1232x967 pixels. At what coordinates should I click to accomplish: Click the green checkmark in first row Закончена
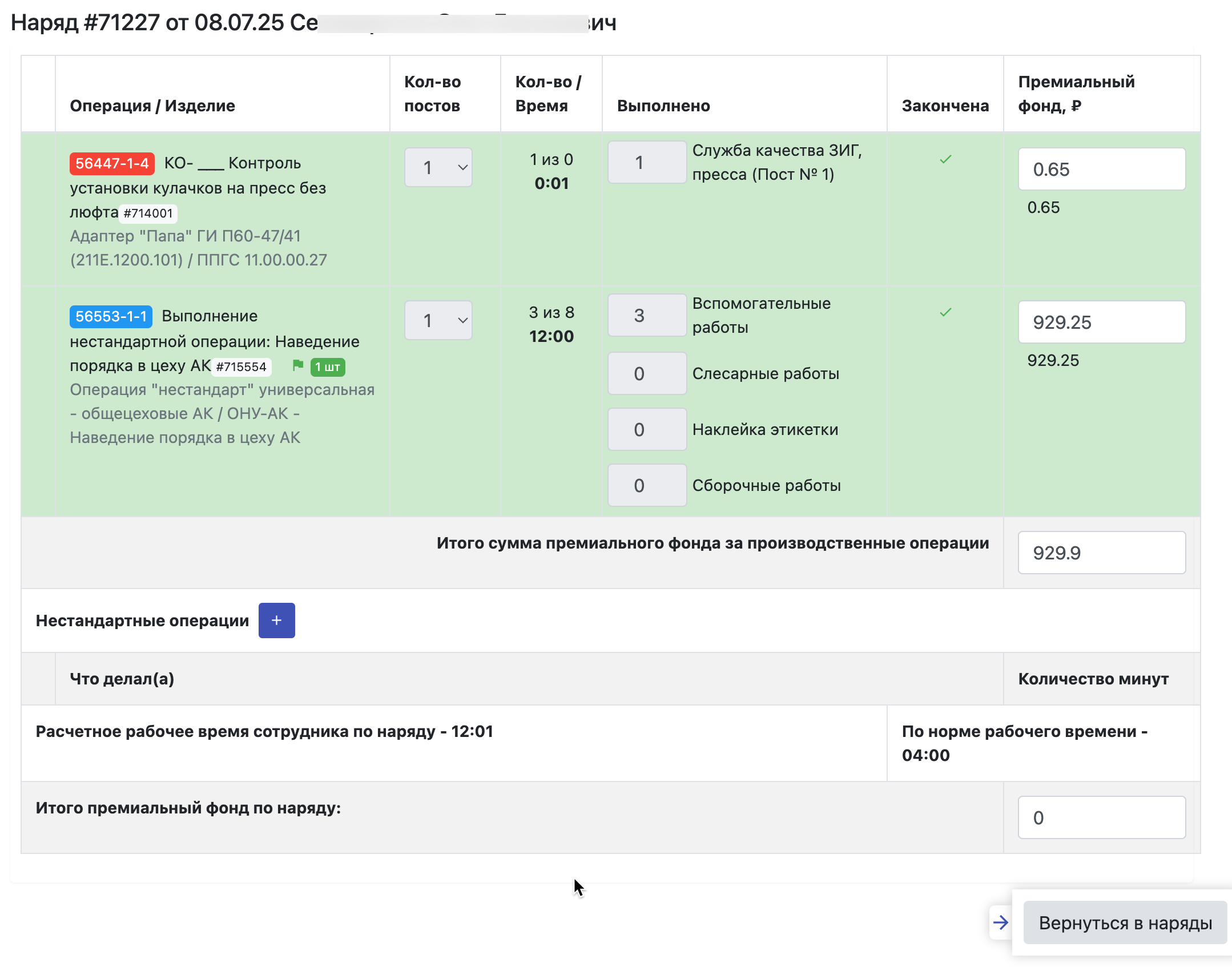(x=945, y=159)
